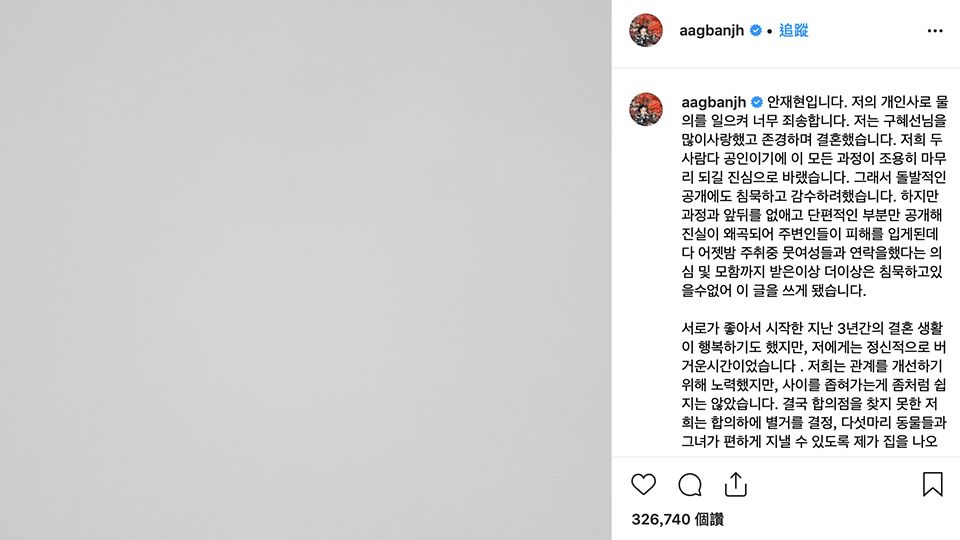This screenshot has width=960, height=540.
Task: Save the post with the bookmark icon
Action: coord(932,484)
